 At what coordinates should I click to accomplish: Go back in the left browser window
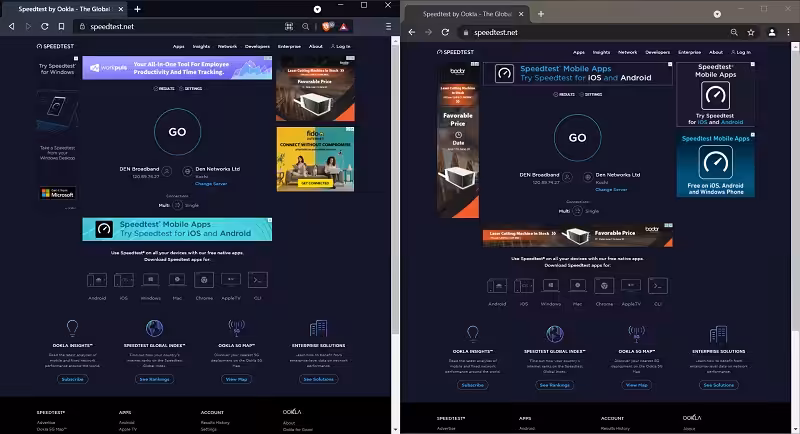[11, 26]
